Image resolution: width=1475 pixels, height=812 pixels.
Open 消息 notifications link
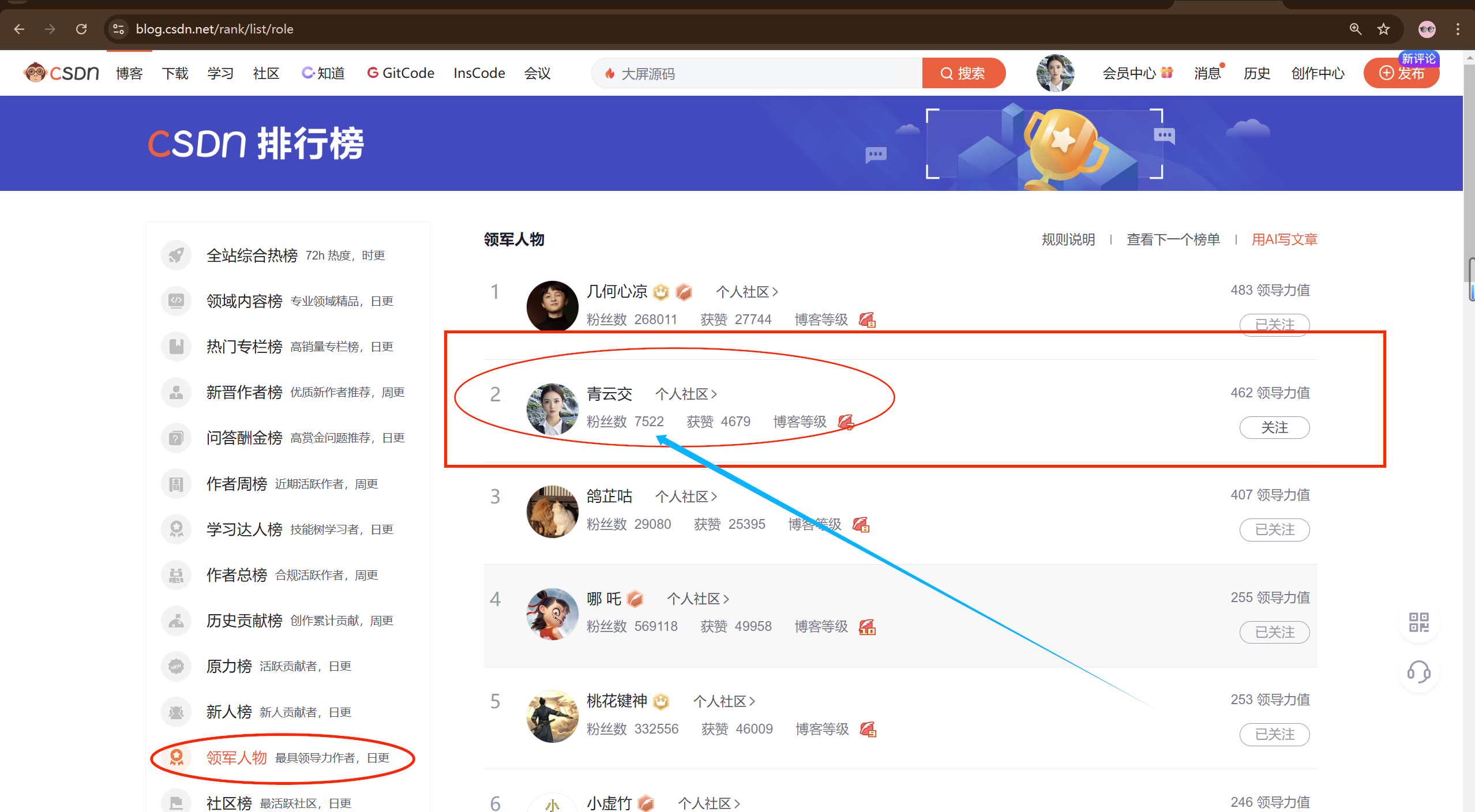1208,73
